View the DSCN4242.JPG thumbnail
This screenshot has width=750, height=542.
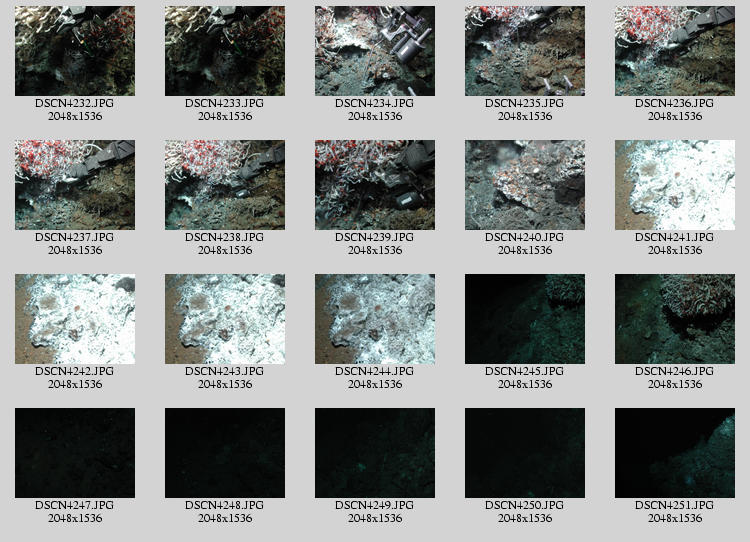coord(75,319)
